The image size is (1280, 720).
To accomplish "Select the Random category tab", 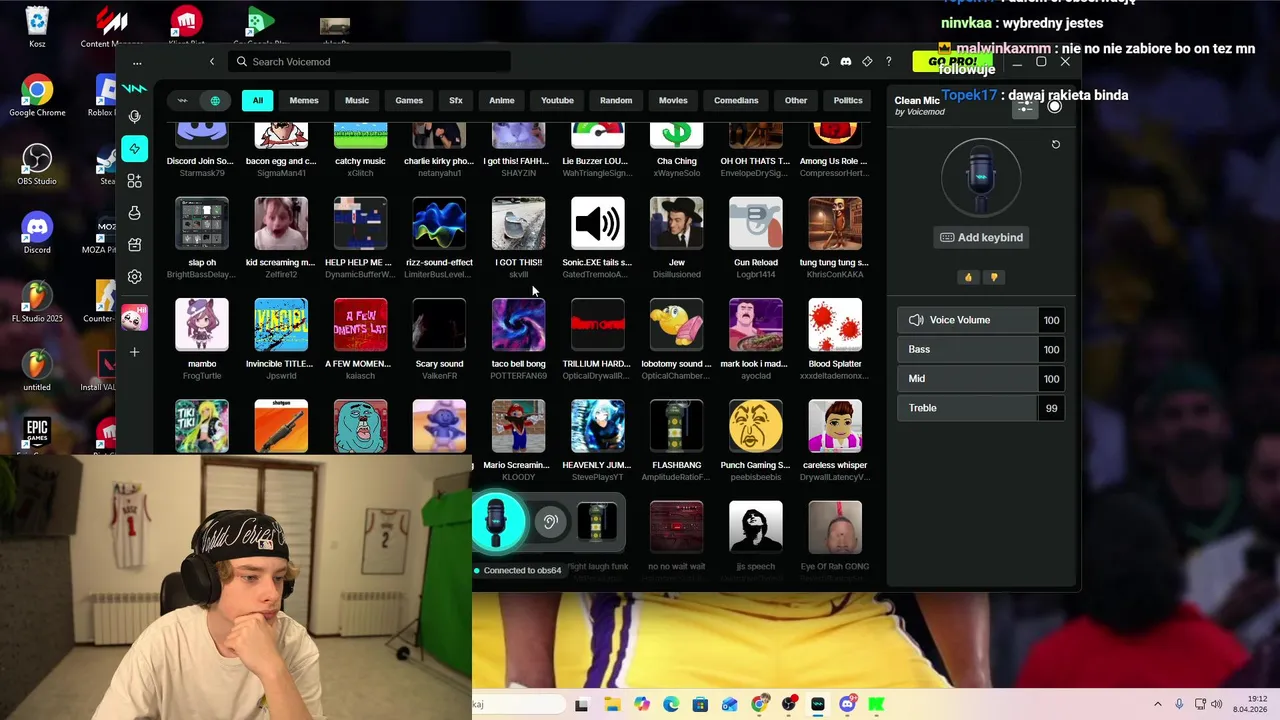I will point(616,100).
